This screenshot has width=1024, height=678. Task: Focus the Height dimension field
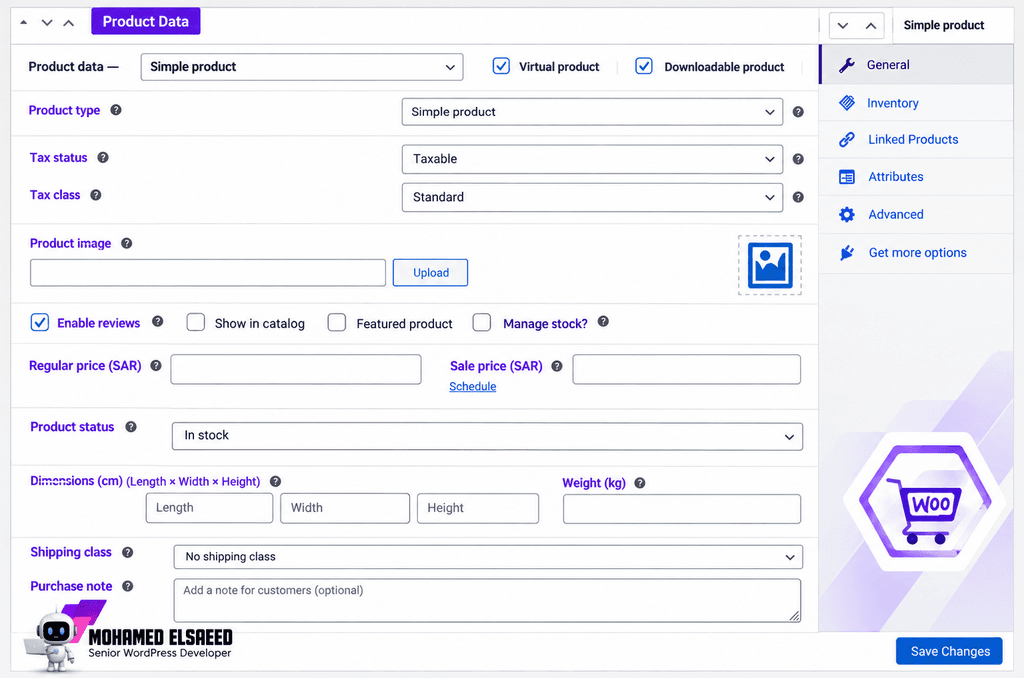pyautogui.click(x=478, y=508)
